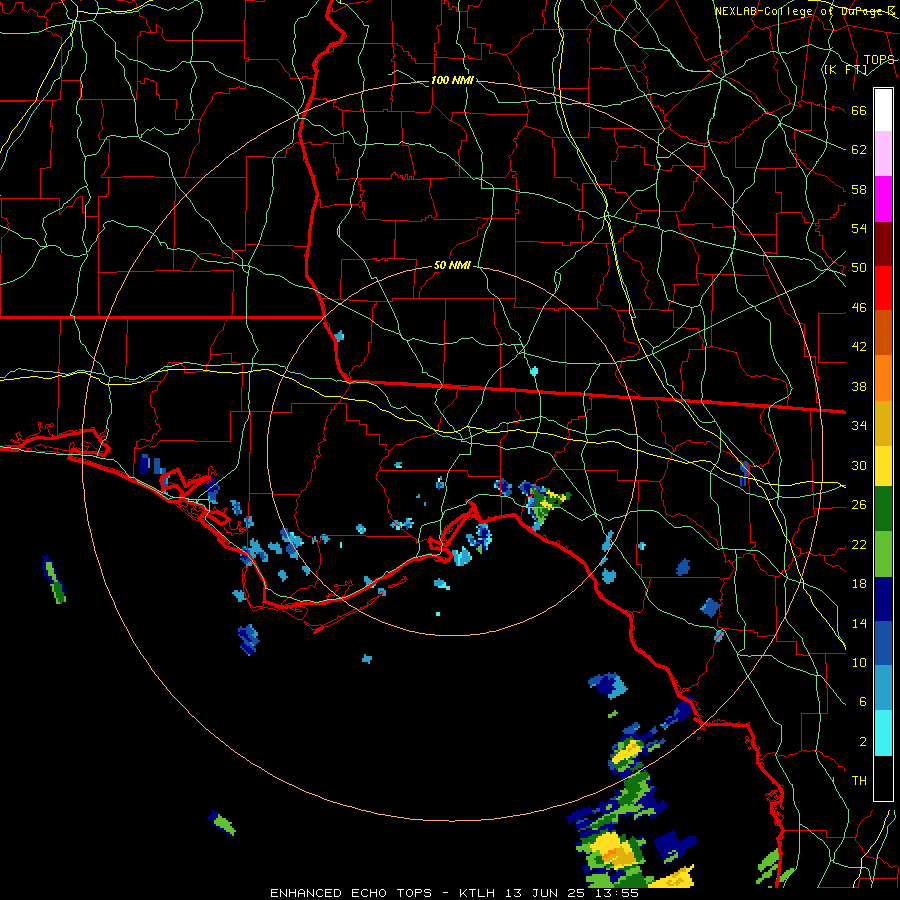Click legend value 6
This screenshot has width=900, height=900.
pos(863,702)
